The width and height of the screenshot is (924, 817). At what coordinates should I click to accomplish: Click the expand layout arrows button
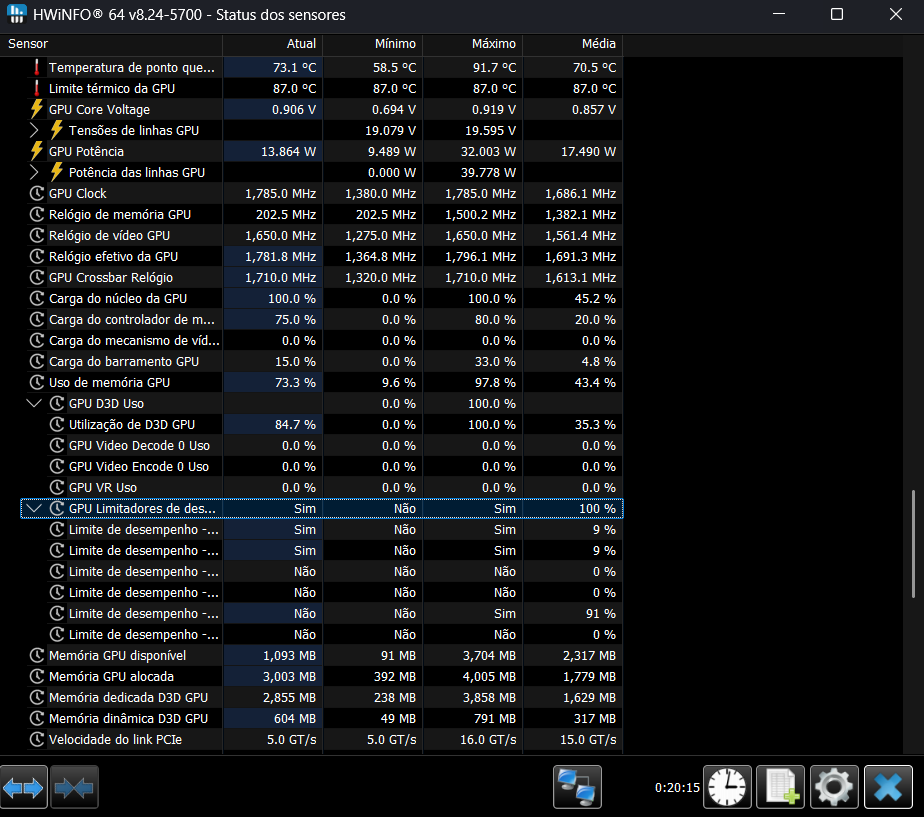[24, 787]
